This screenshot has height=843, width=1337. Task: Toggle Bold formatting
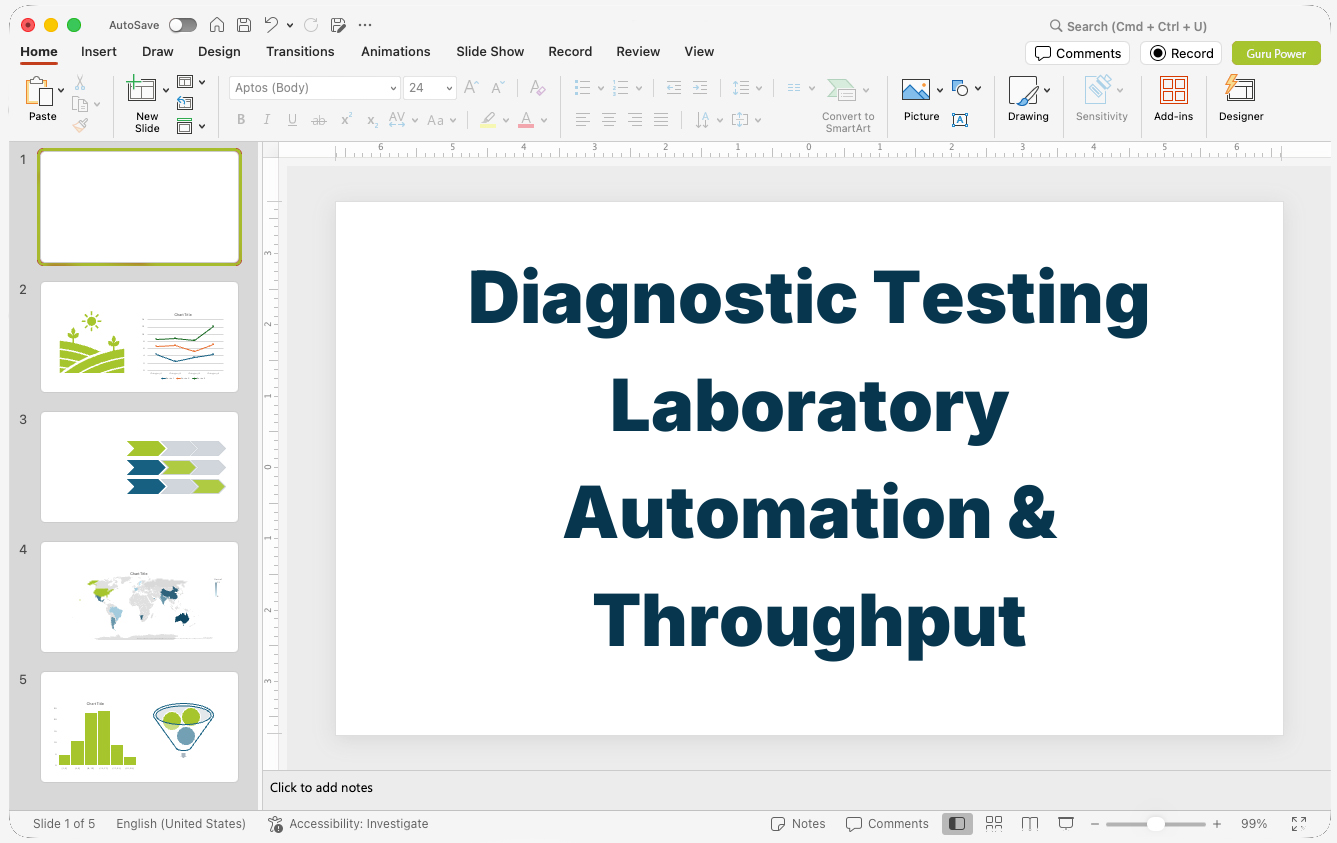click(241, 120)
